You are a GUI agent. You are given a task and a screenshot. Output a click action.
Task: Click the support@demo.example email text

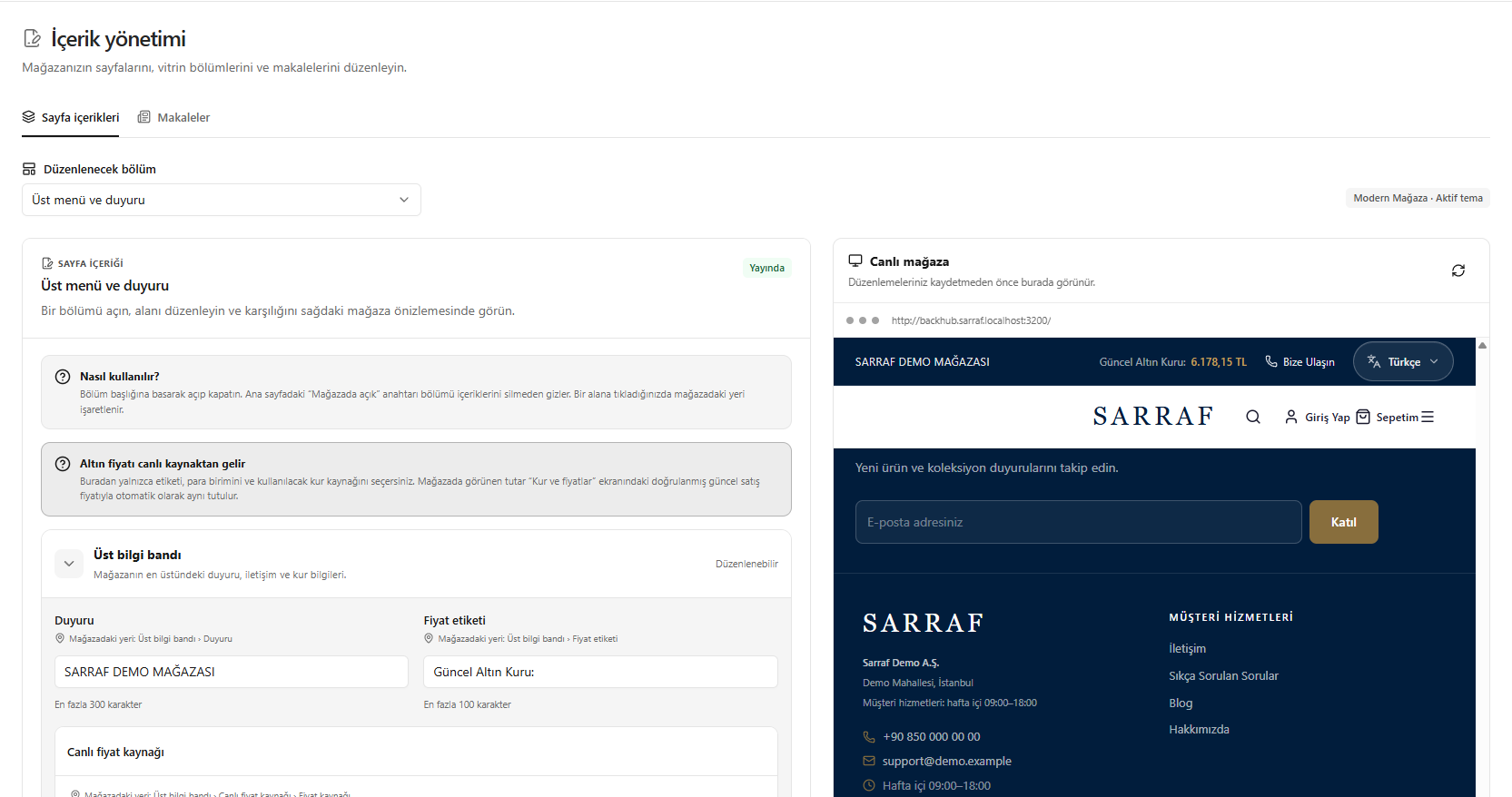[x=946, y=761]
